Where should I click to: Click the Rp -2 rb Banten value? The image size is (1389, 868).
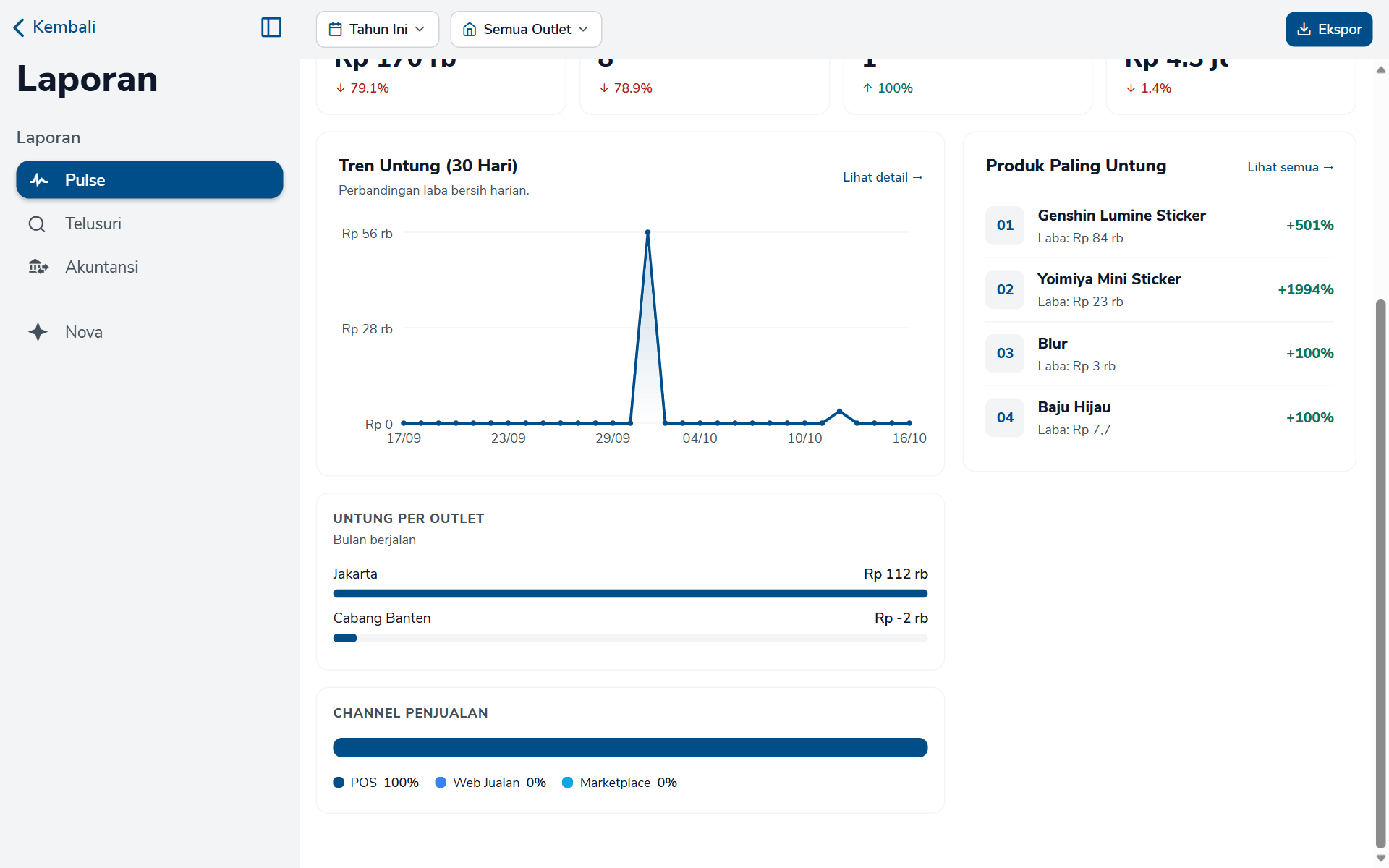point(901,618)
